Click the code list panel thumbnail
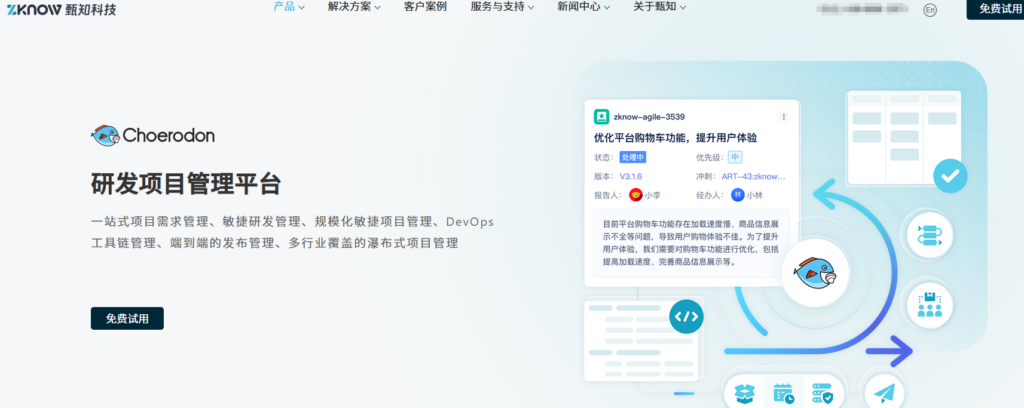1024x408 pixels. coord(641,340)
